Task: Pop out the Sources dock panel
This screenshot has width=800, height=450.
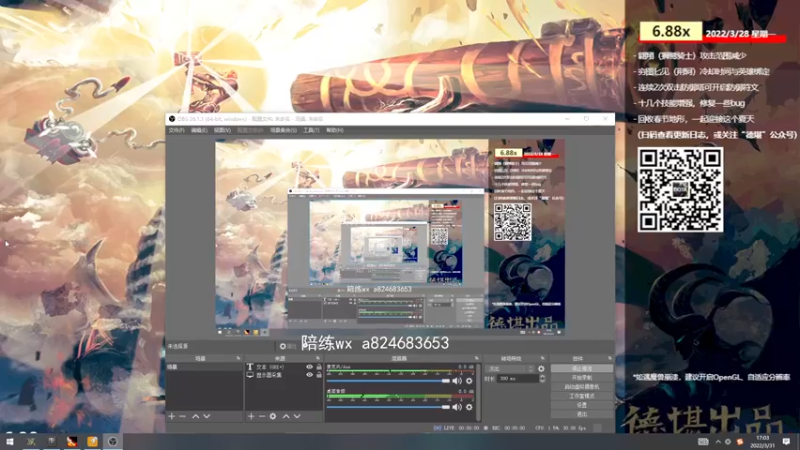Action: click(x=318, y=358)
